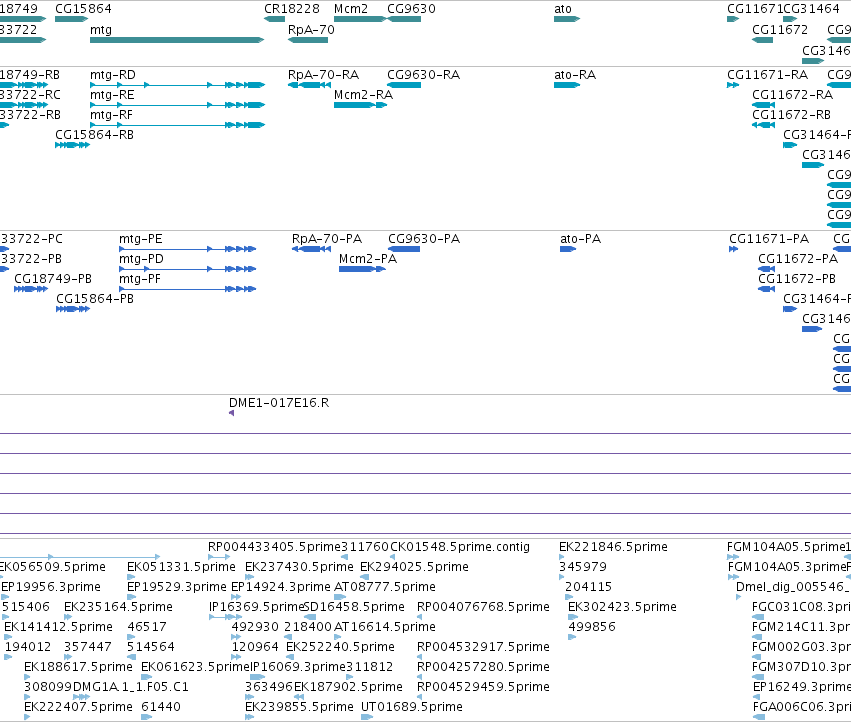Click the CG11671-PA protein label

click(x=769, y=239)
